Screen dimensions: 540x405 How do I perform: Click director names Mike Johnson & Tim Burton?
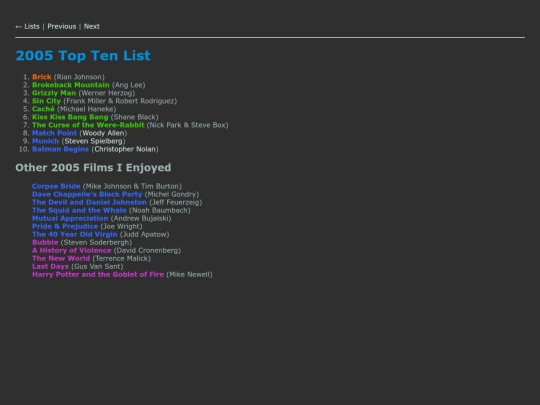(132, 186)
